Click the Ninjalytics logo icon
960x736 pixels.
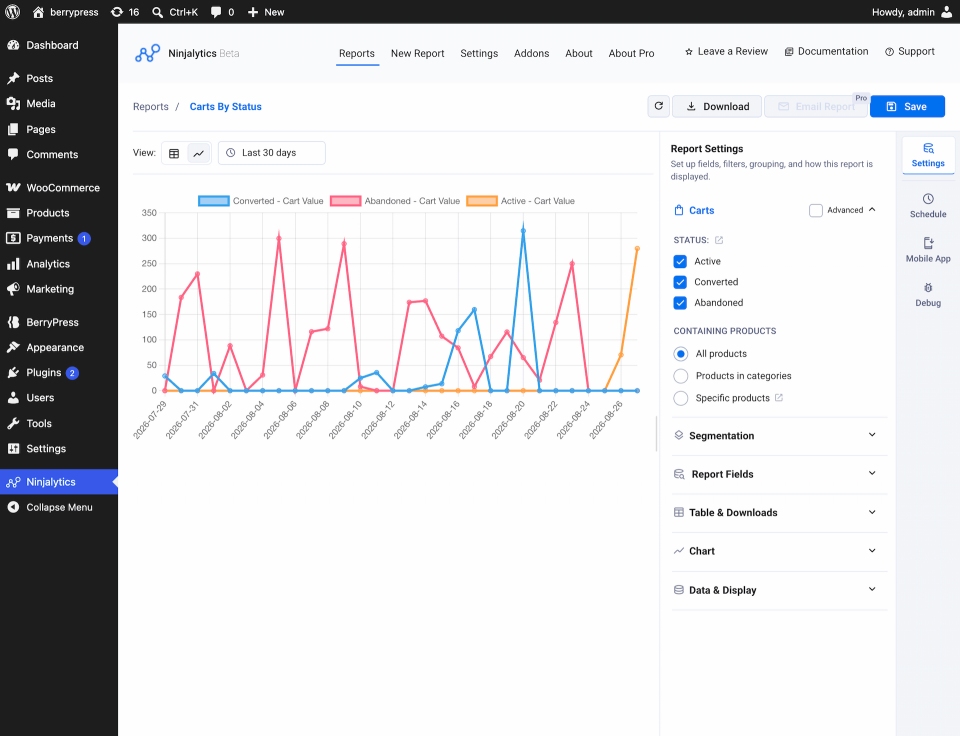point(148,53)
